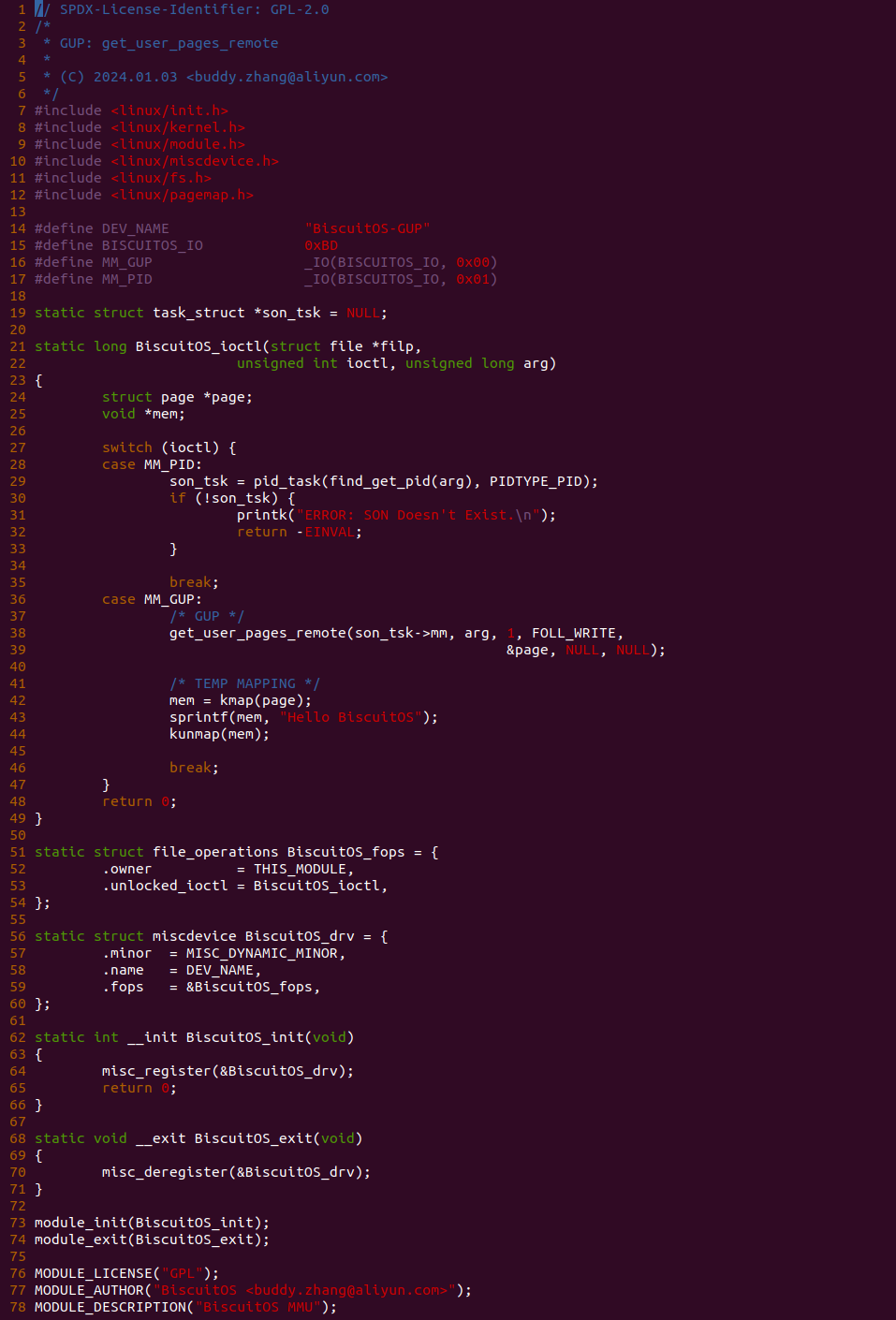Click the son_tsk declaration on line 19
The height and width of the screenshot is (1320, 896).
point(287,313)
